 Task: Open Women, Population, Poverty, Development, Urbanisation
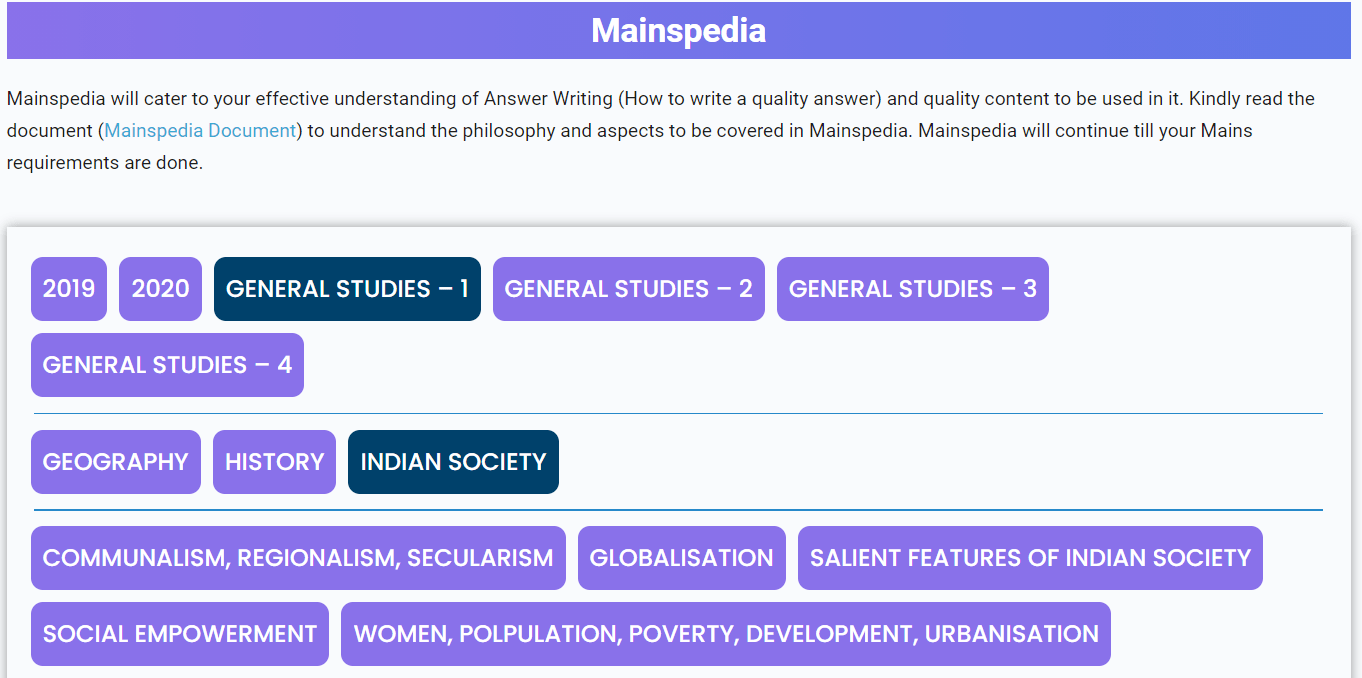[726, 634]
